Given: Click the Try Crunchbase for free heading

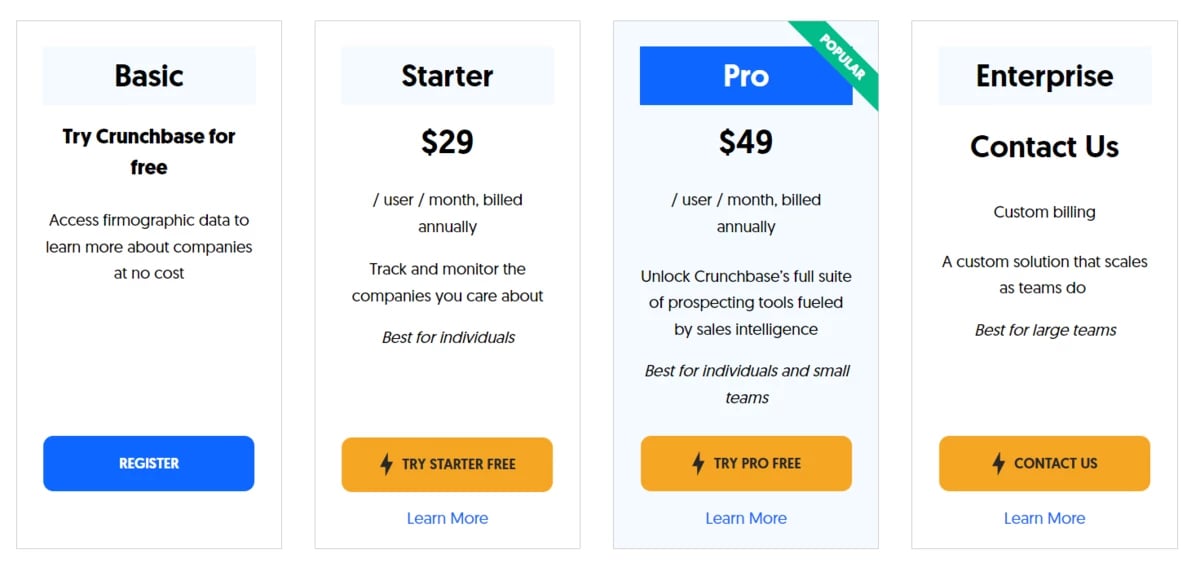Looking at the screenshot, I should coord(149,151).
